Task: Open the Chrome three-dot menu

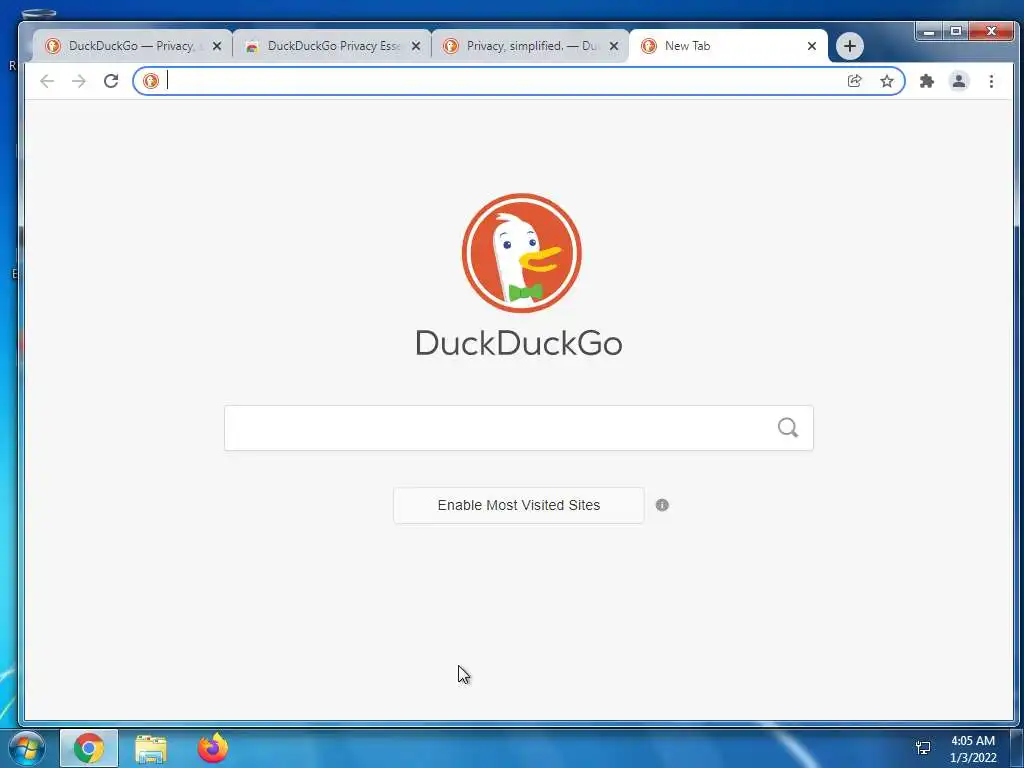Action: click(991, 81)
